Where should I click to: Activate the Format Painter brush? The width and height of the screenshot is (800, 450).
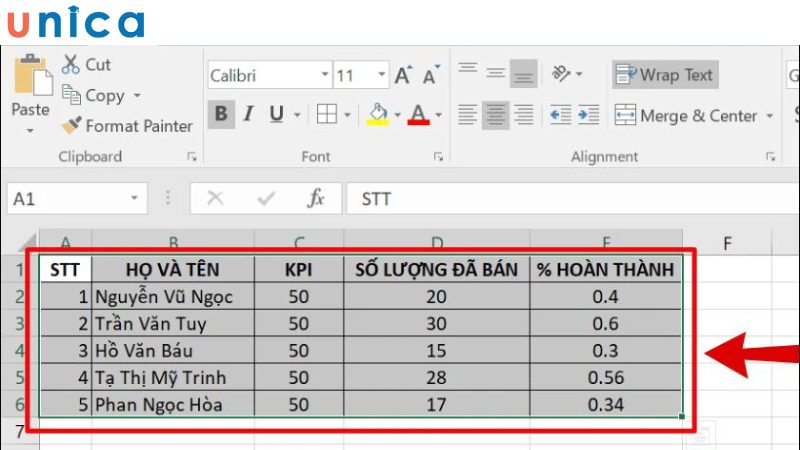click(x=127, y=126)
